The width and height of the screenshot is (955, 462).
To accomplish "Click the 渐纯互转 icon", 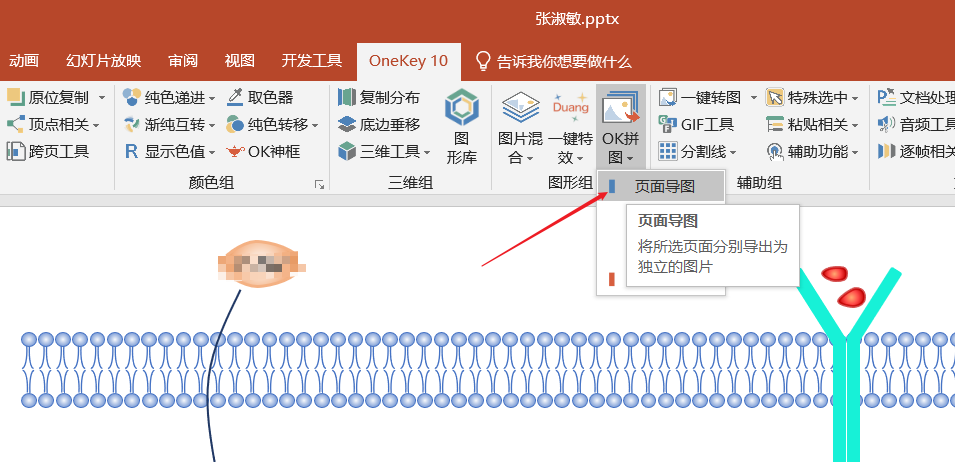I will point(132,125).
